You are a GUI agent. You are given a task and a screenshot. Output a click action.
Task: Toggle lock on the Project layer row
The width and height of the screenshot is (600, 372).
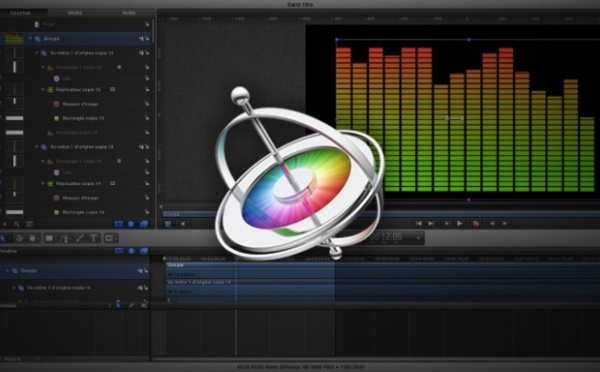[147, 24]
